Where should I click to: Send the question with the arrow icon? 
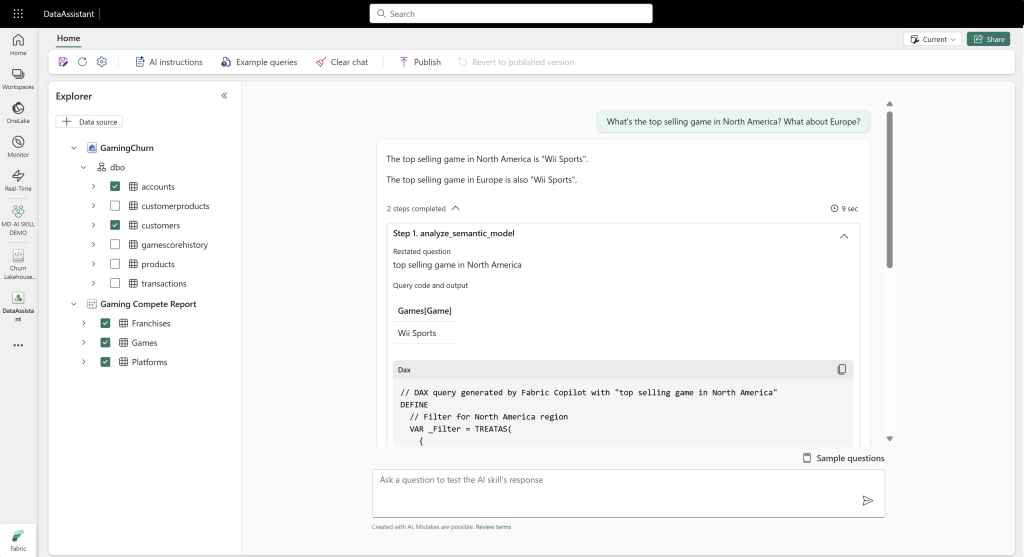coord(867,501)
